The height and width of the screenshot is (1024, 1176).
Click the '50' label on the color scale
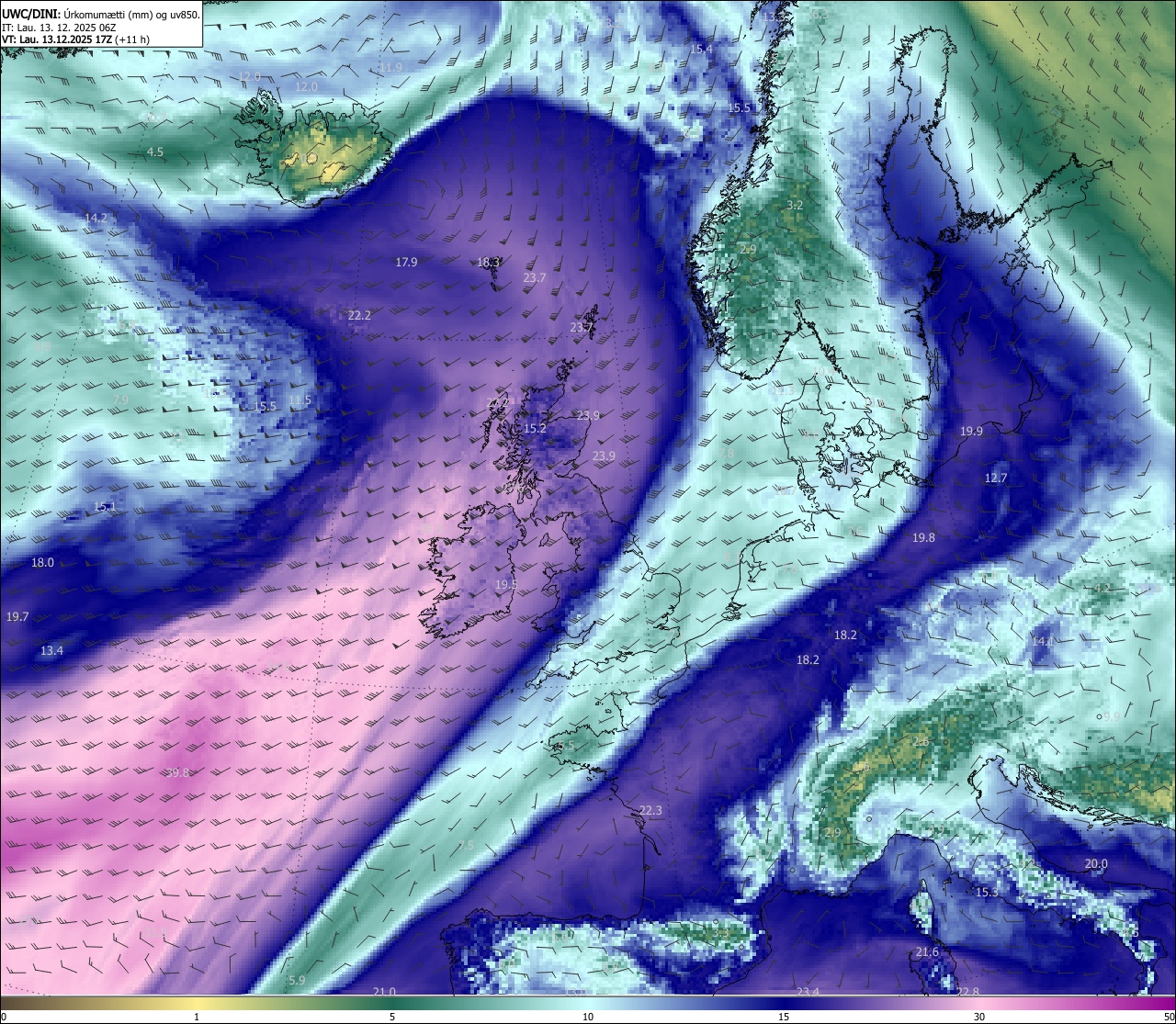1168,1017
